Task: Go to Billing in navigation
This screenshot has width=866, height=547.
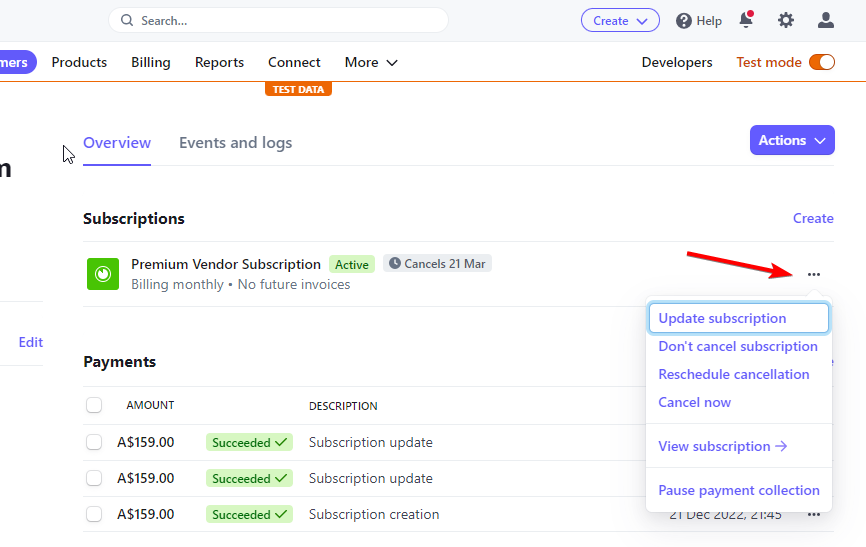Action: [x=150, y=62]
